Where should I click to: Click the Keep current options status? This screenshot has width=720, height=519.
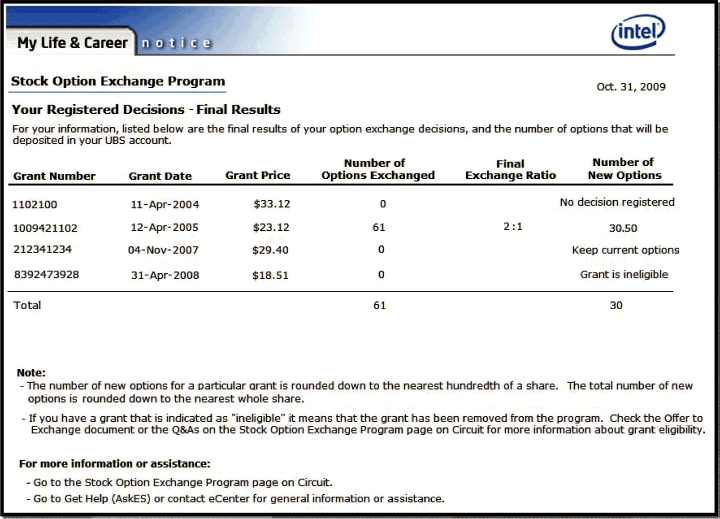[625, 250]
